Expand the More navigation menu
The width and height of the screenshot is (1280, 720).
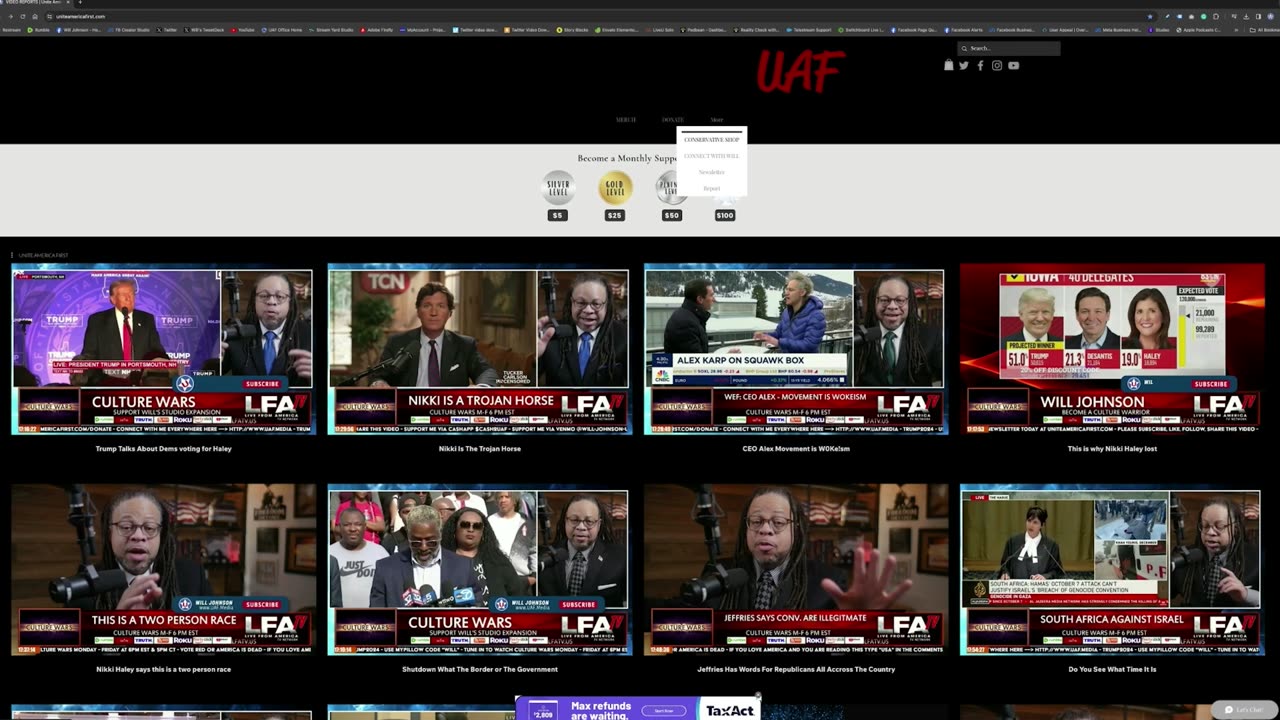pyautogui.click(x=717, y=120)
